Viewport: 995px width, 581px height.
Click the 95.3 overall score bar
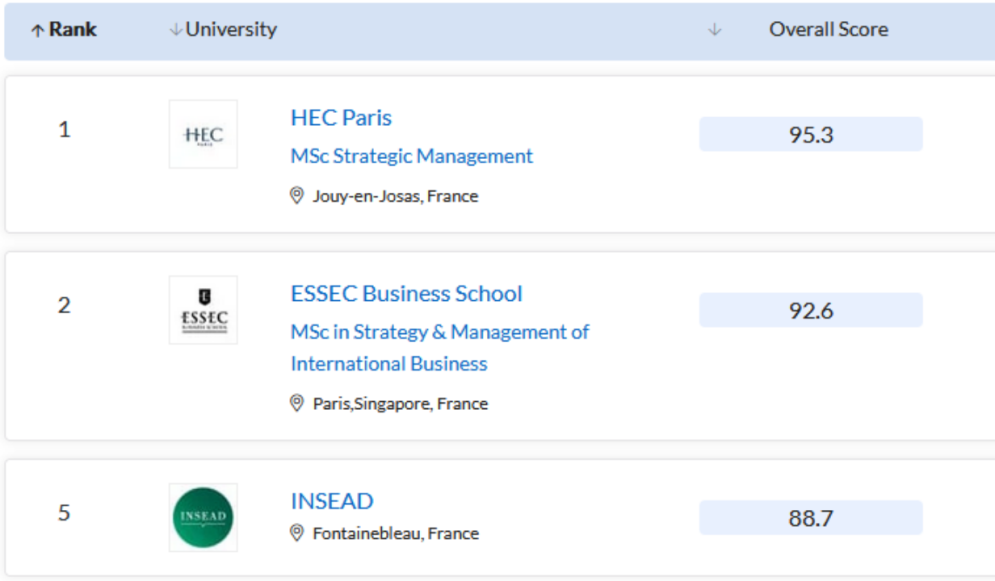click(x=810, y=134)
